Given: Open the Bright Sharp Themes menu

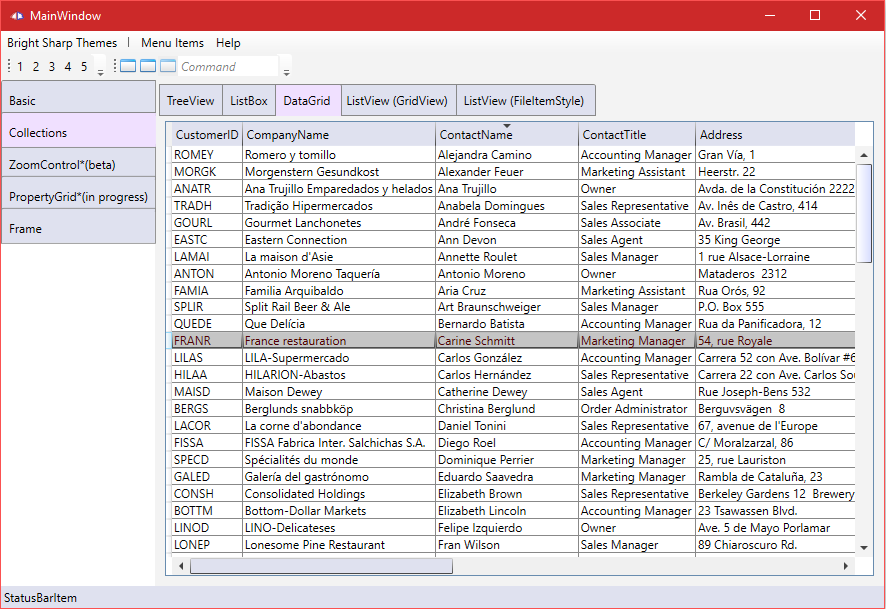Looking at the screenshot, I should pos(62,43).
